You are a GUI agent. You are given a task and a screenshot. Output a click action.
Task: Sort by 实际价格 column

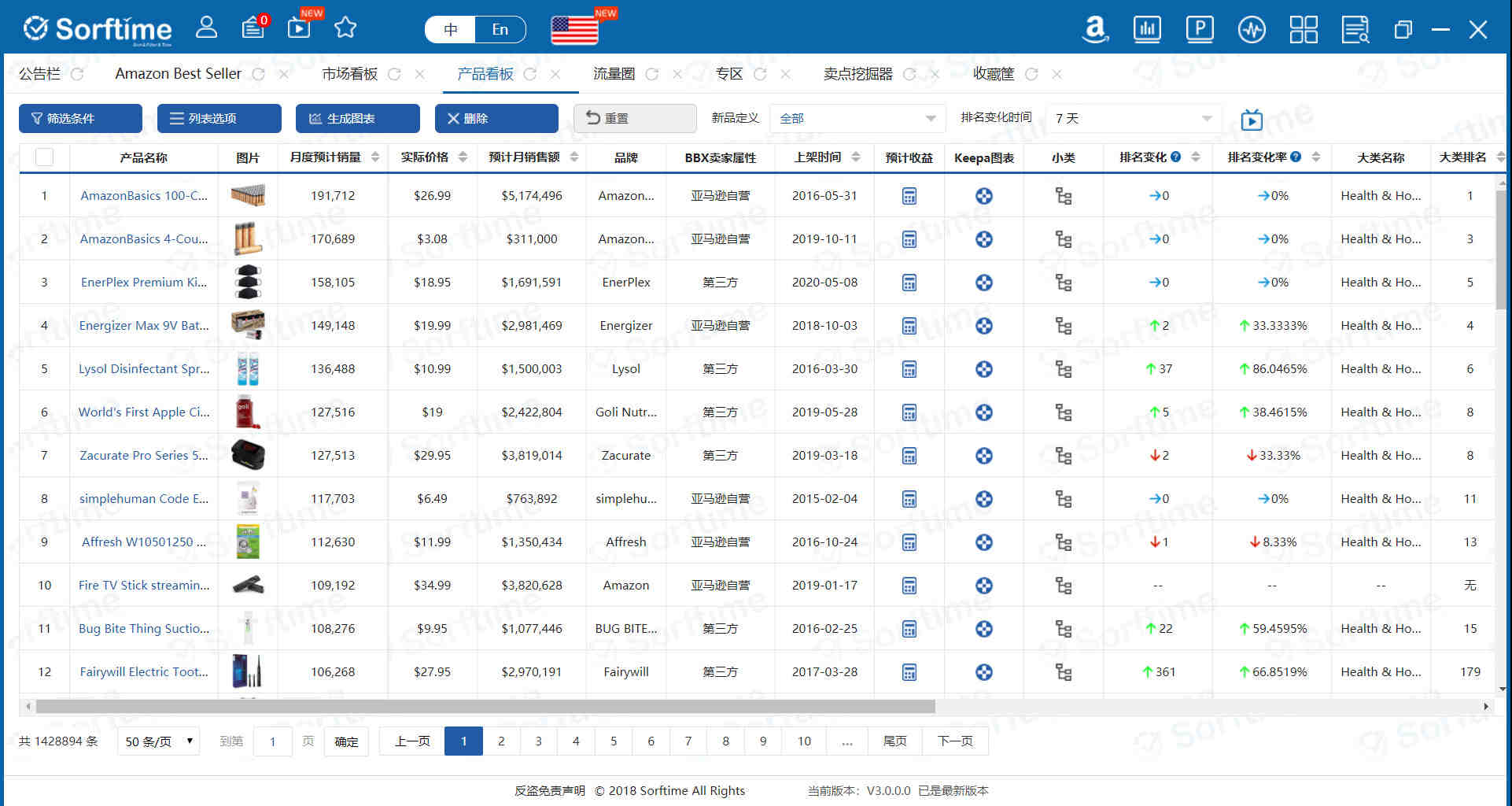pos(463,157)
